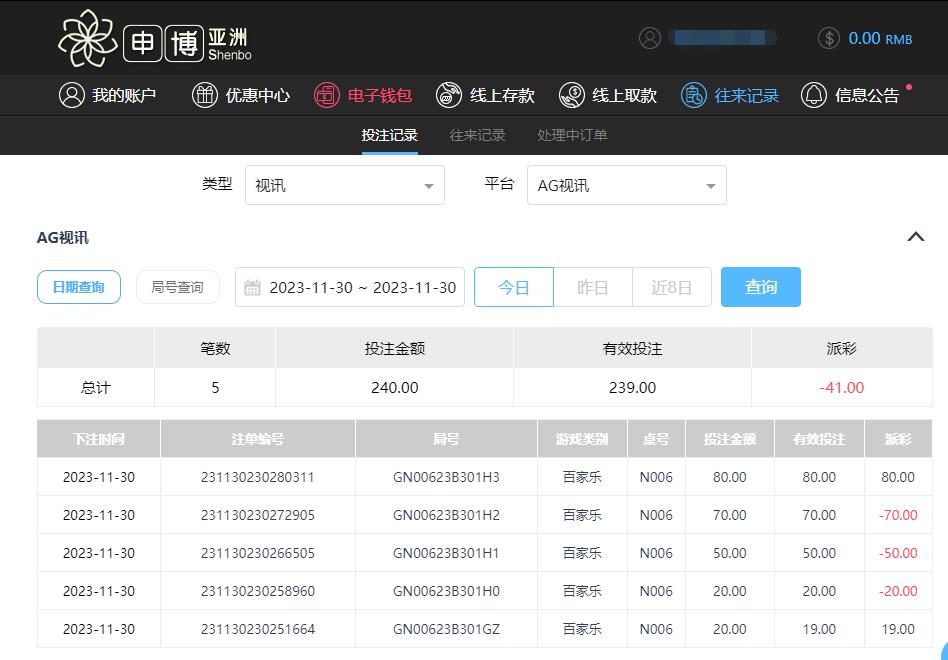Select the 昨日 date range option
This screenshot has width=948, height=660.
point(593,287)
